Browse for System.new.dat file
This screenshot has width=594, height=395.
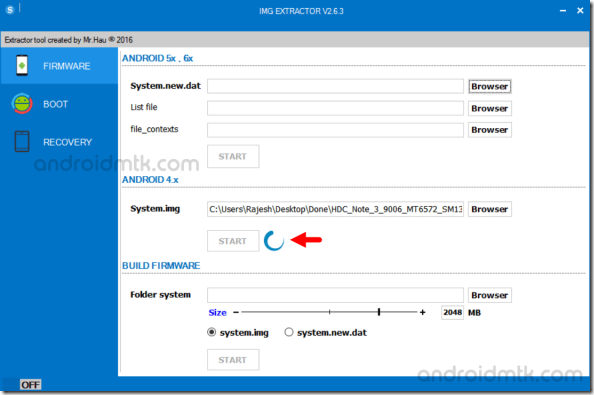[489, 86]
